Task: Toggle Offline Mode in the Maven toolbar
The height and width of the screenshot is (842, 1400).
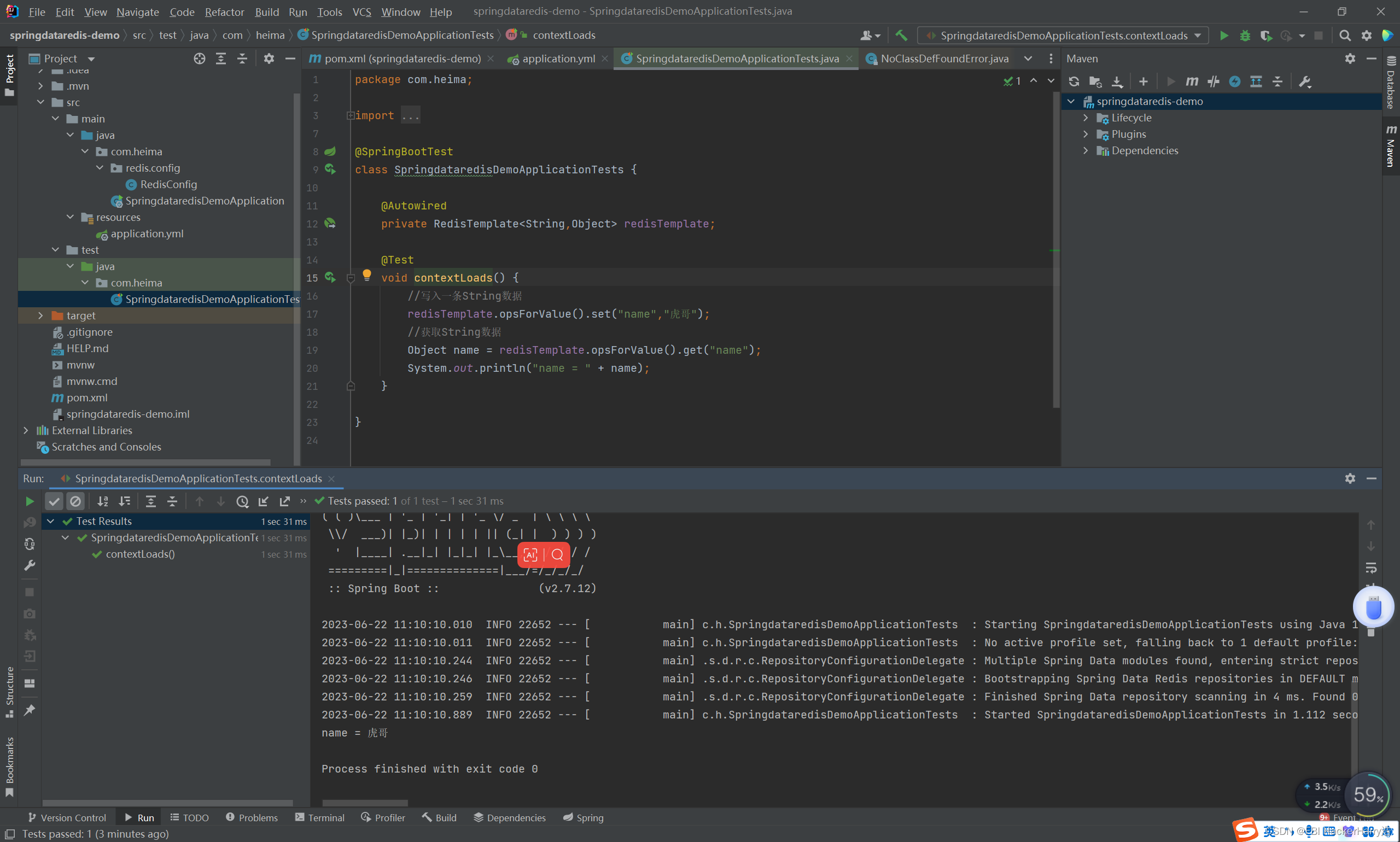Action: [1214, 81]
